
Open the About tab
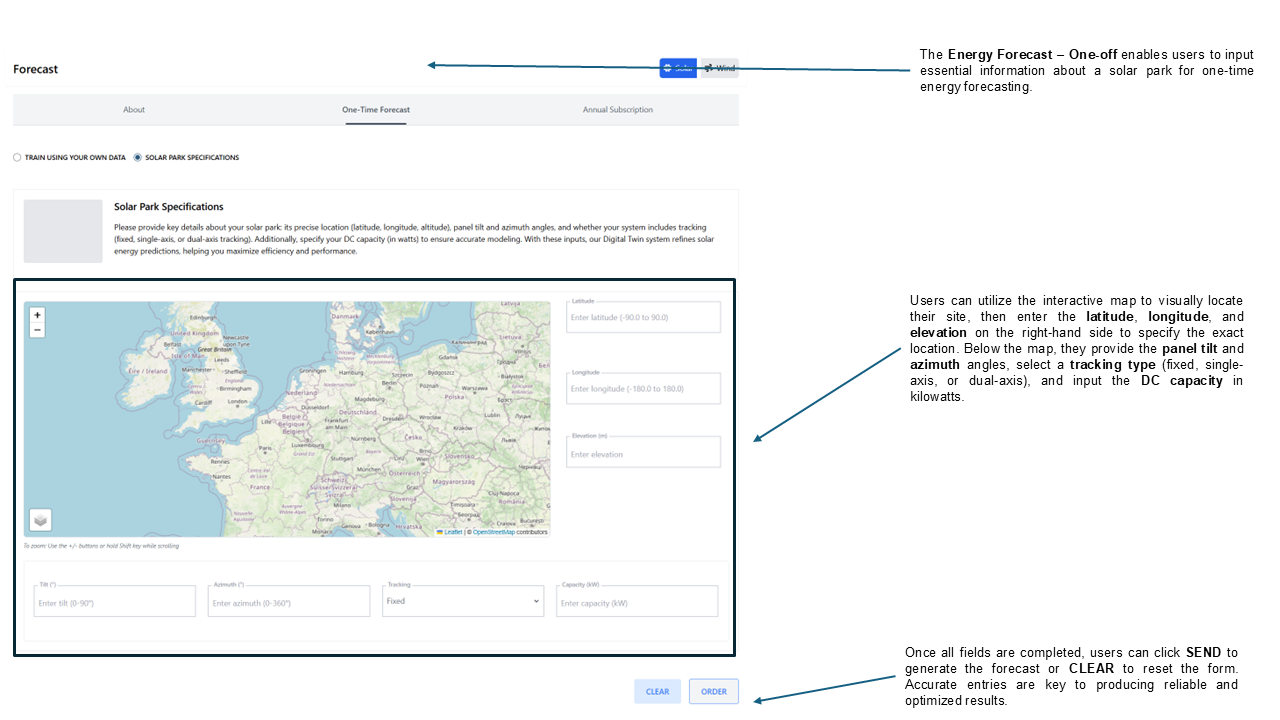(134, 110)
